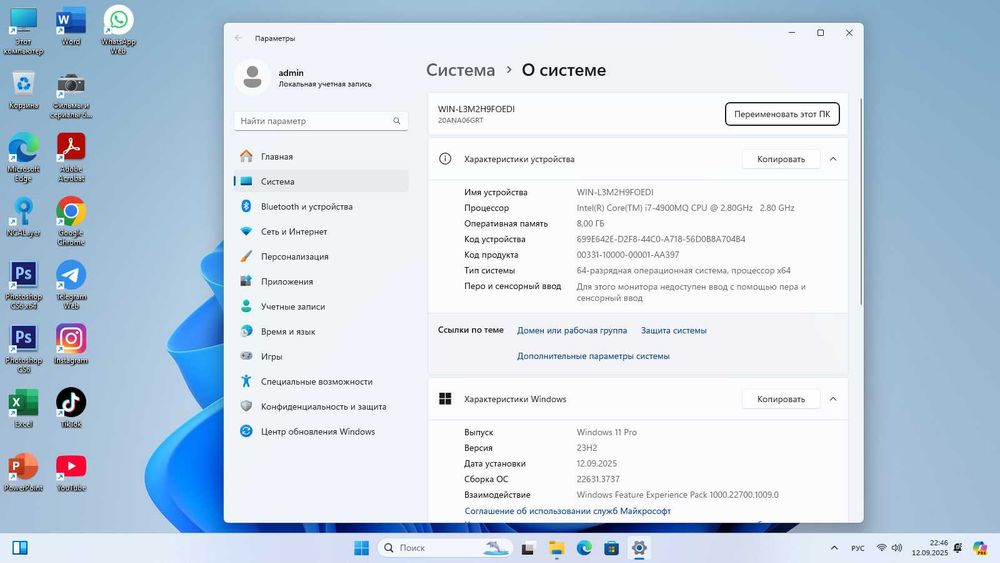
Task: Select Система in Settings sidebar
Action: [x=321, y=181]
